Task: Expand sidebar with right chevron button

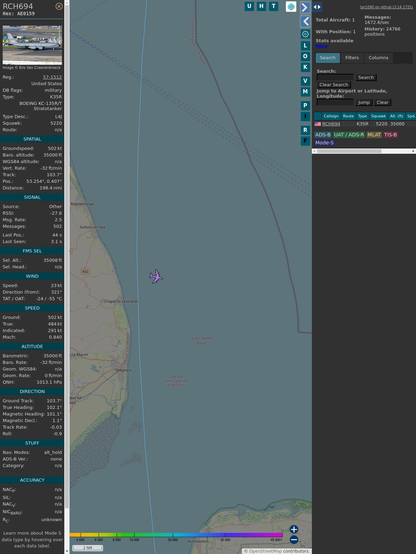Action: point(305,7)
